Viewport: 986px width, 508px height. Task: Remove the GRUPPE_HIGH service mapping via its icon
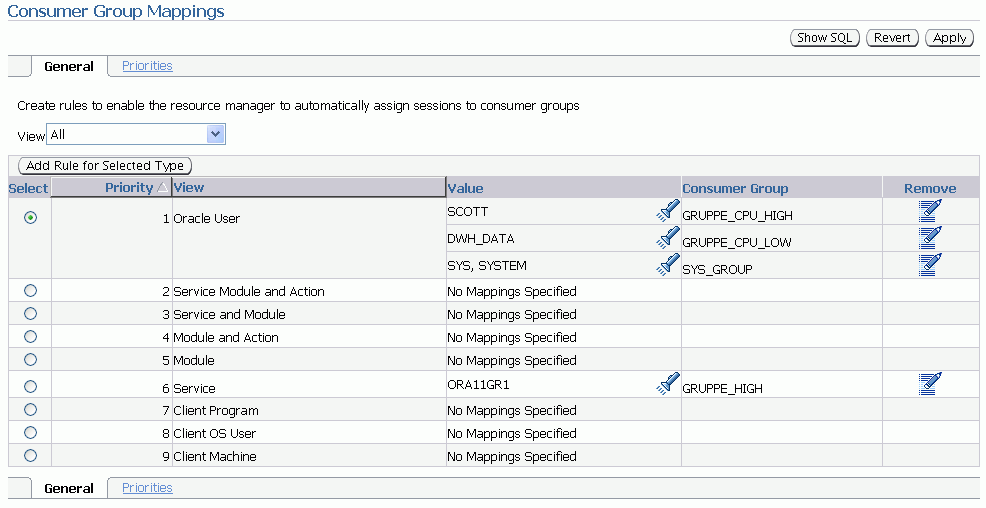pos(930,384)
